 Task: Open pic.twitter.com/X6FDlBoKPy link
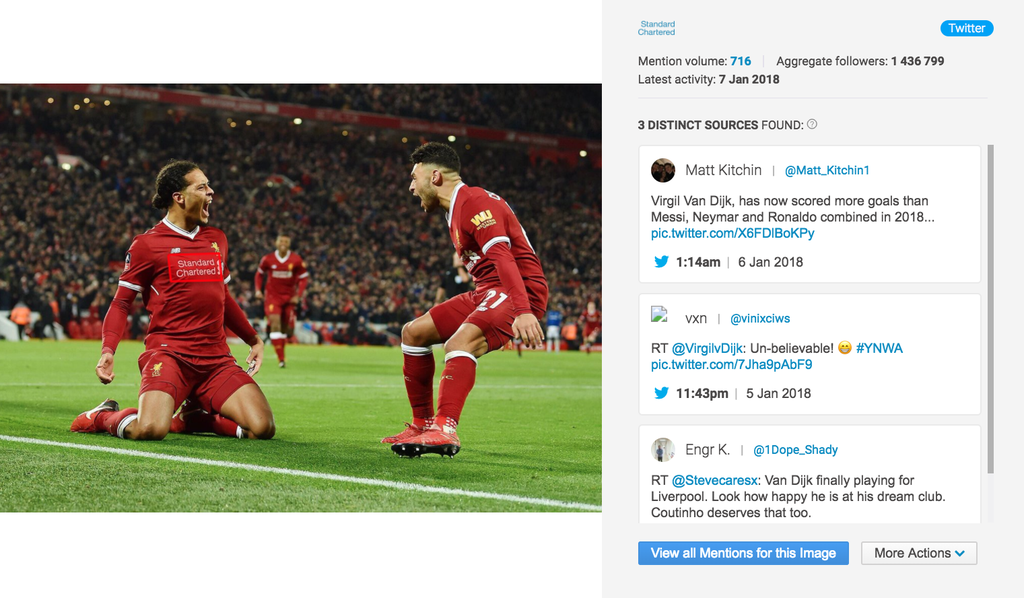733,233
